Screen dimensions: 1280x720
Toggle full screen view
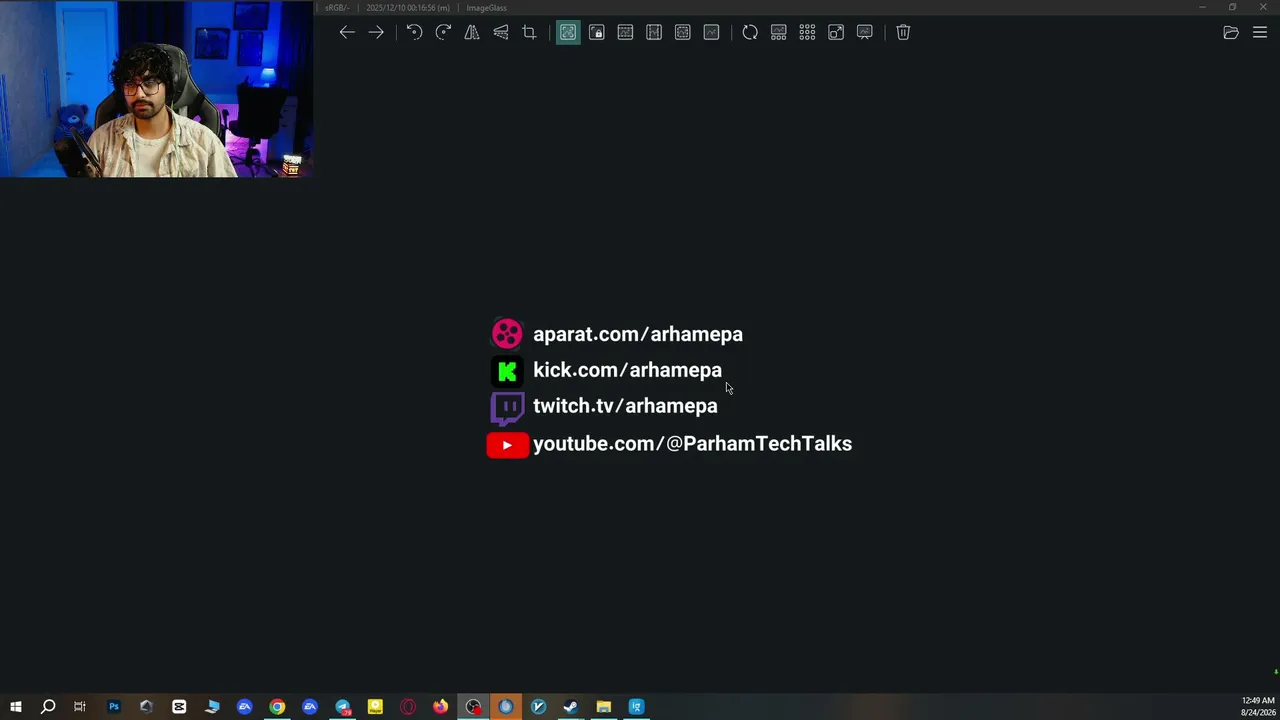click(836, 32)
